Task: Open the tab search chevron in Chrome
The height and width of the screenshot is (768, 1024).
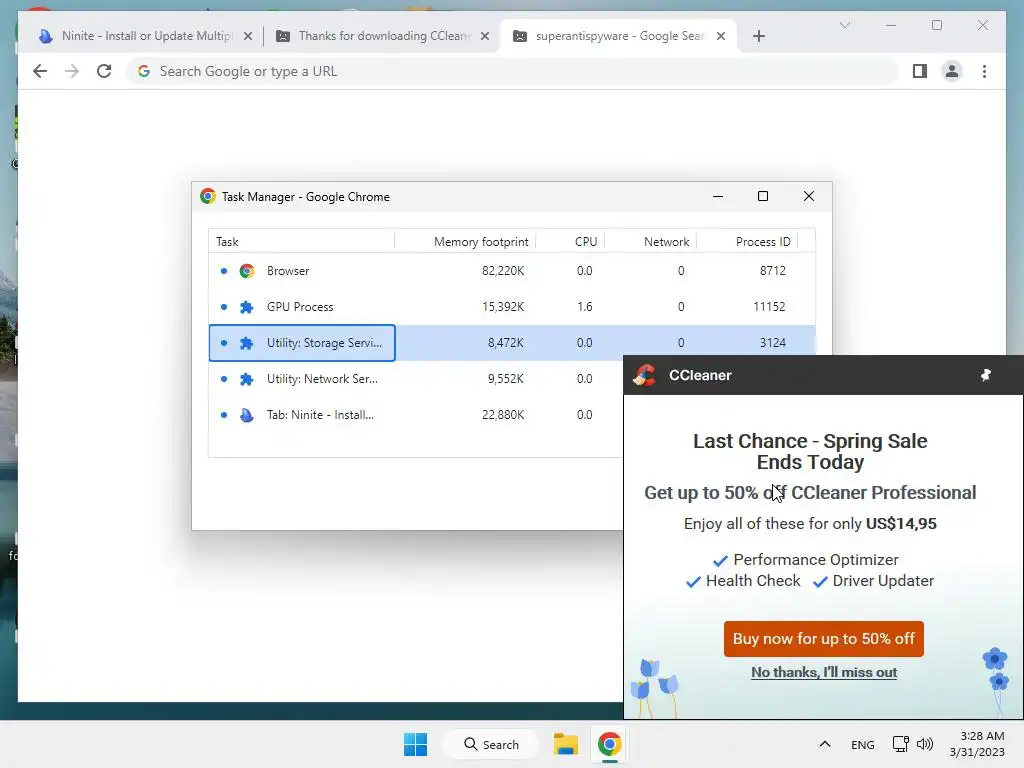Action: point(844,25)
